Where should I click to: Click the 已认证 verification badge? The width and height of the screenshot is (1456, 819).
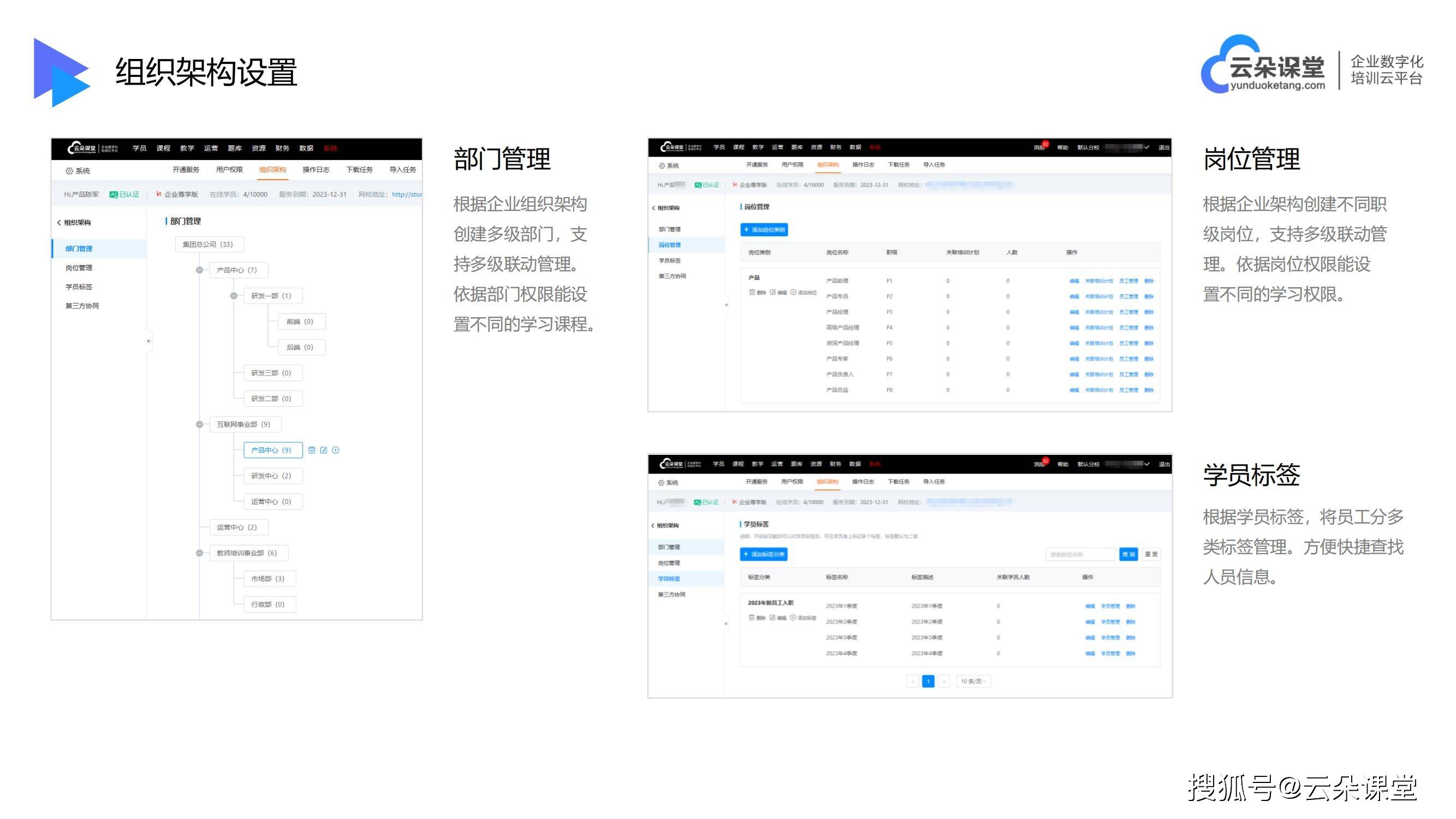tap(125, 194)
